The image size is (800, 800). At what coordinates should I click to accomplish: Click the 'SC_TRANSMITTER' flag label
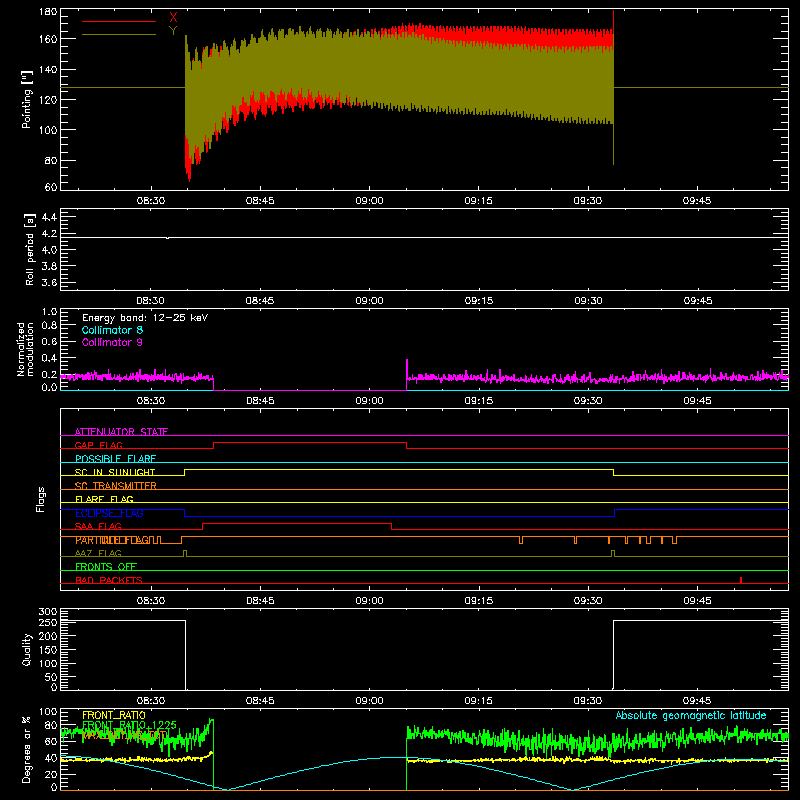point(115,486)
